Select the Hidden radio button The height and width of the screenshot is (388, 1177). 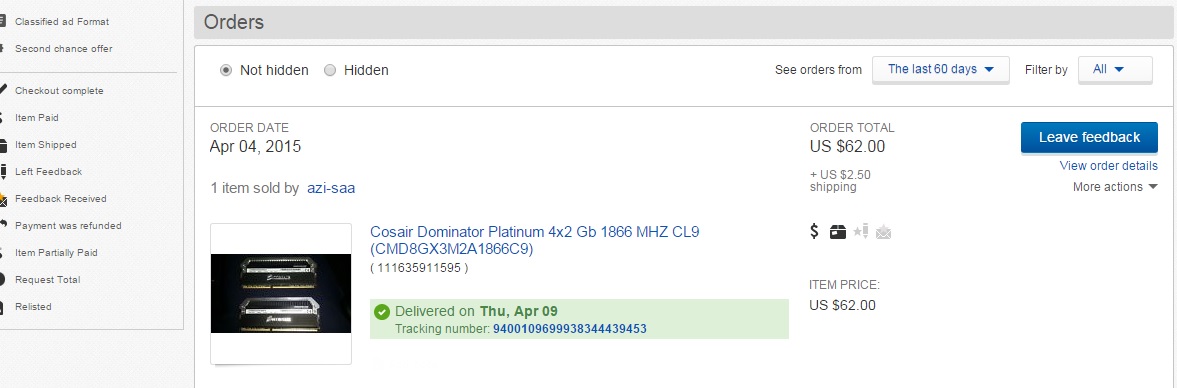330,70
